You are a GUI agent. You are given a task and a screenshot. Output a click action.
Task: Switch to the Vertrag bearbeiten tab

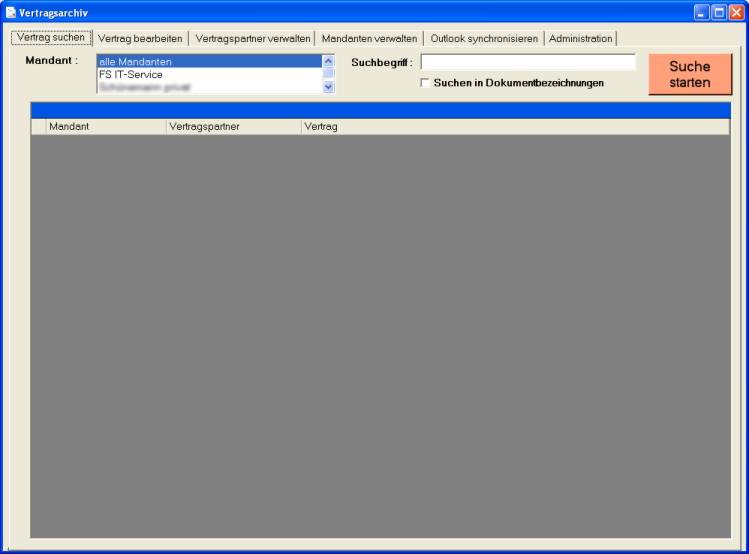coord(140,38)
